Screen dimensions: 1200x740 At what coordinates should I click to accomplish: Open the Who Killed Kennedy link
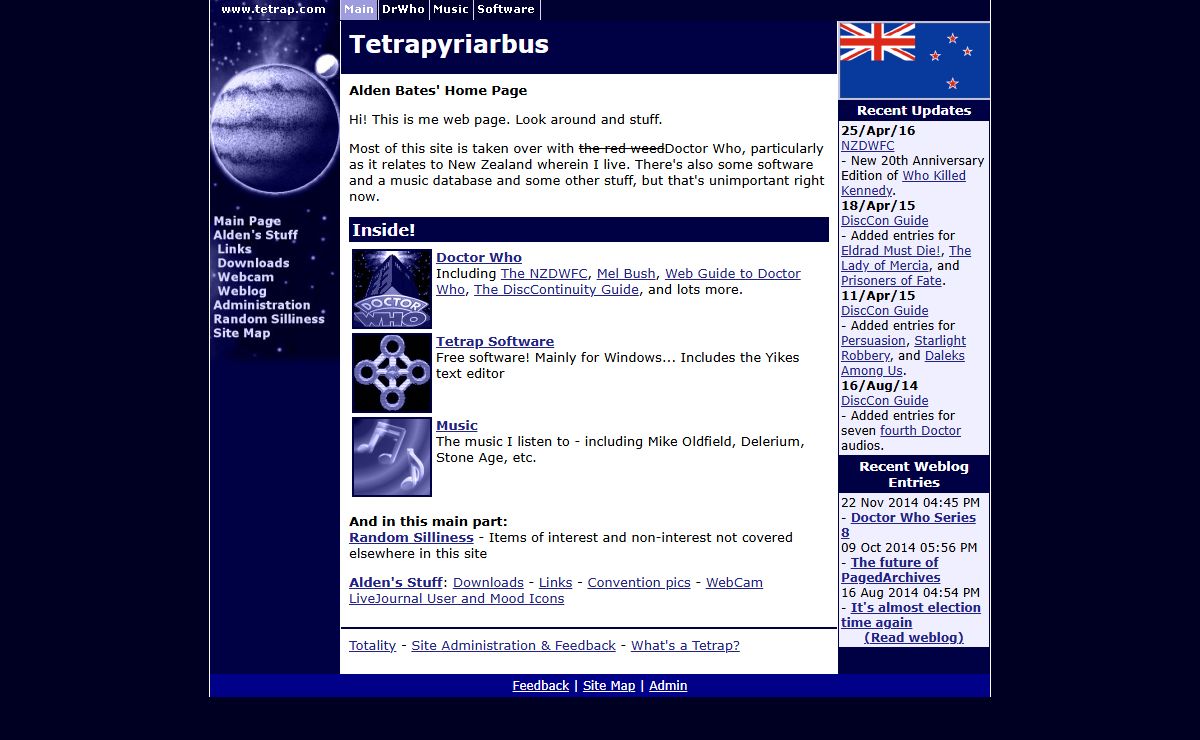[904, 183]
